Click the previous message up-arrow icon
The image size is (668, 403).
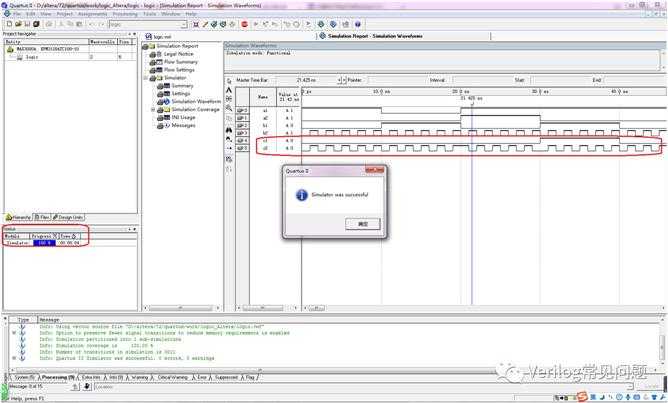pos(75,386)
